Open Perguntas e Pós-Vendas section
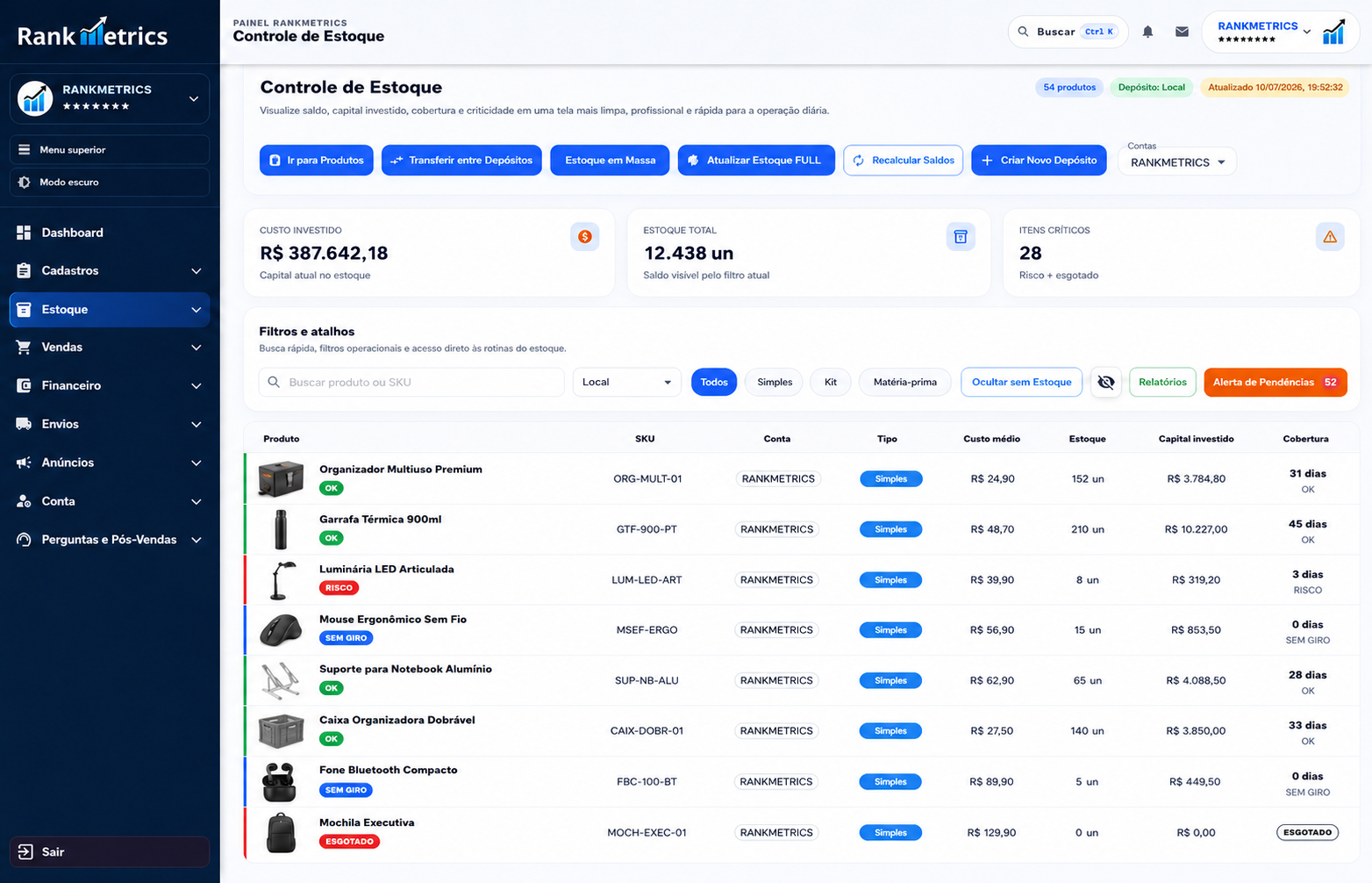This screenshot has height=883, width=1372. click(110, 540)
